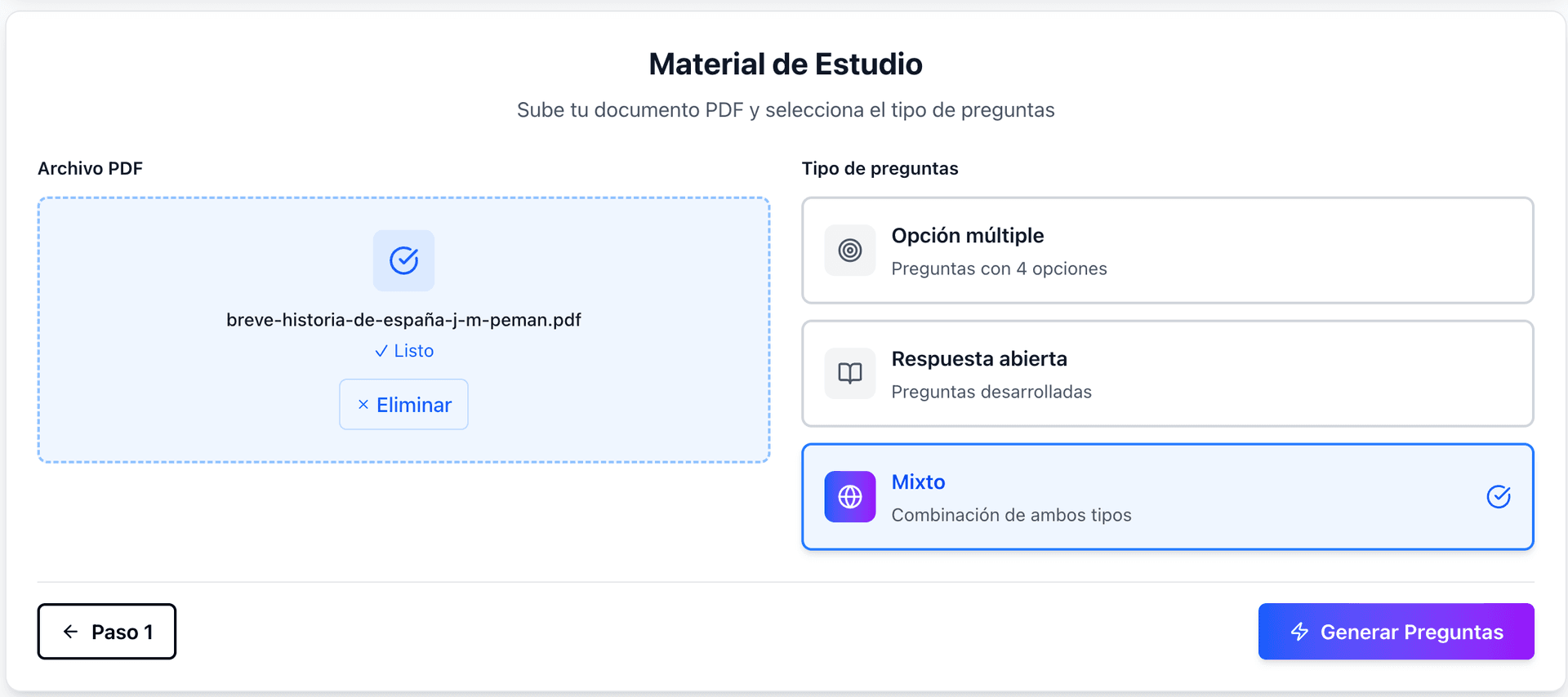Click the blue checkmark icon above the PDF filename
Image resolution: width=1568 pixels, height=697 pixels.
tap(403, 260)
